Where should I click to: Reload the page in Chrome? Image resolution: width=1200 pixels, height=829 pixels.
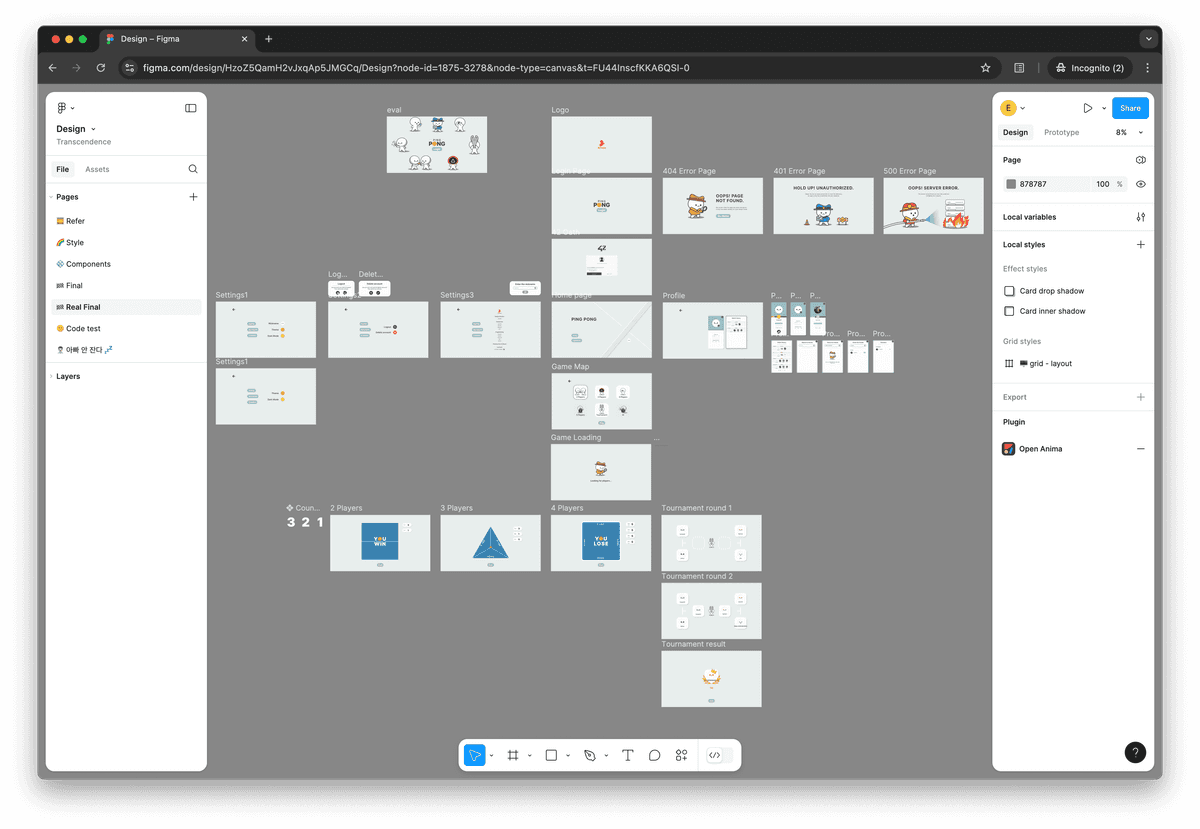point(100,68)
